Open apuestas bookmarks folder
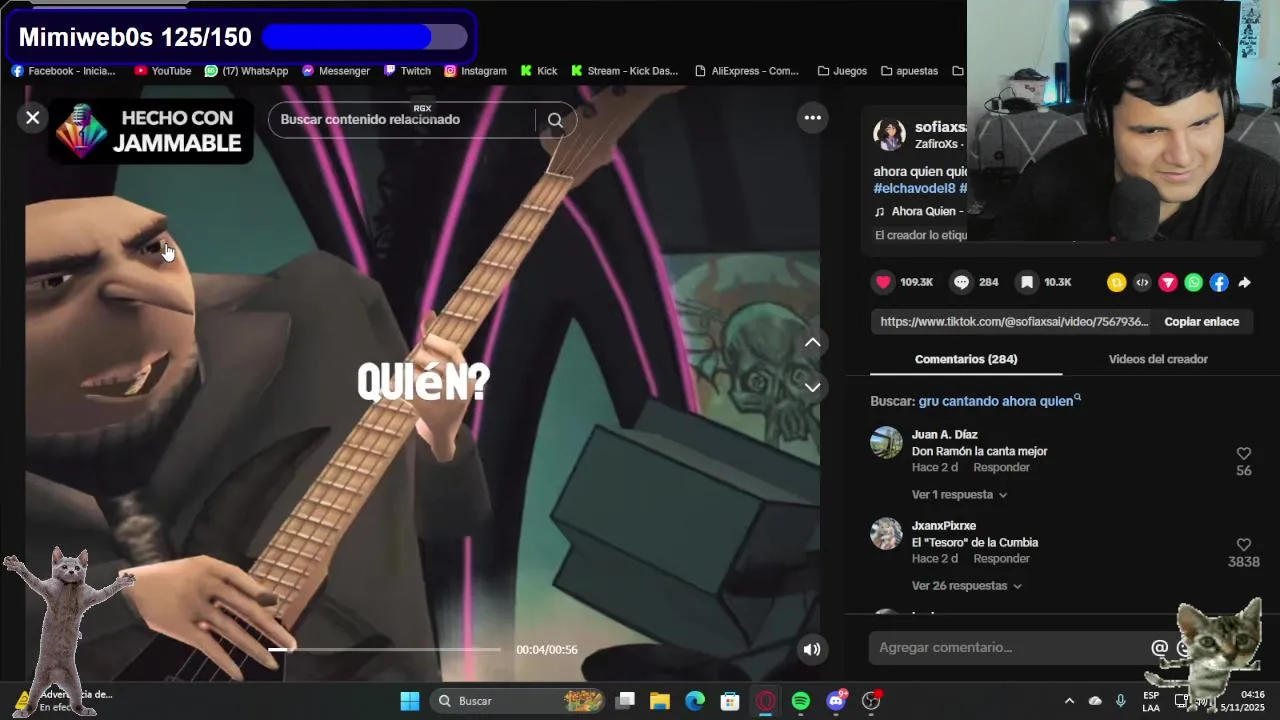Viewport: 1280px width, 720px height. tap(909, 71)
